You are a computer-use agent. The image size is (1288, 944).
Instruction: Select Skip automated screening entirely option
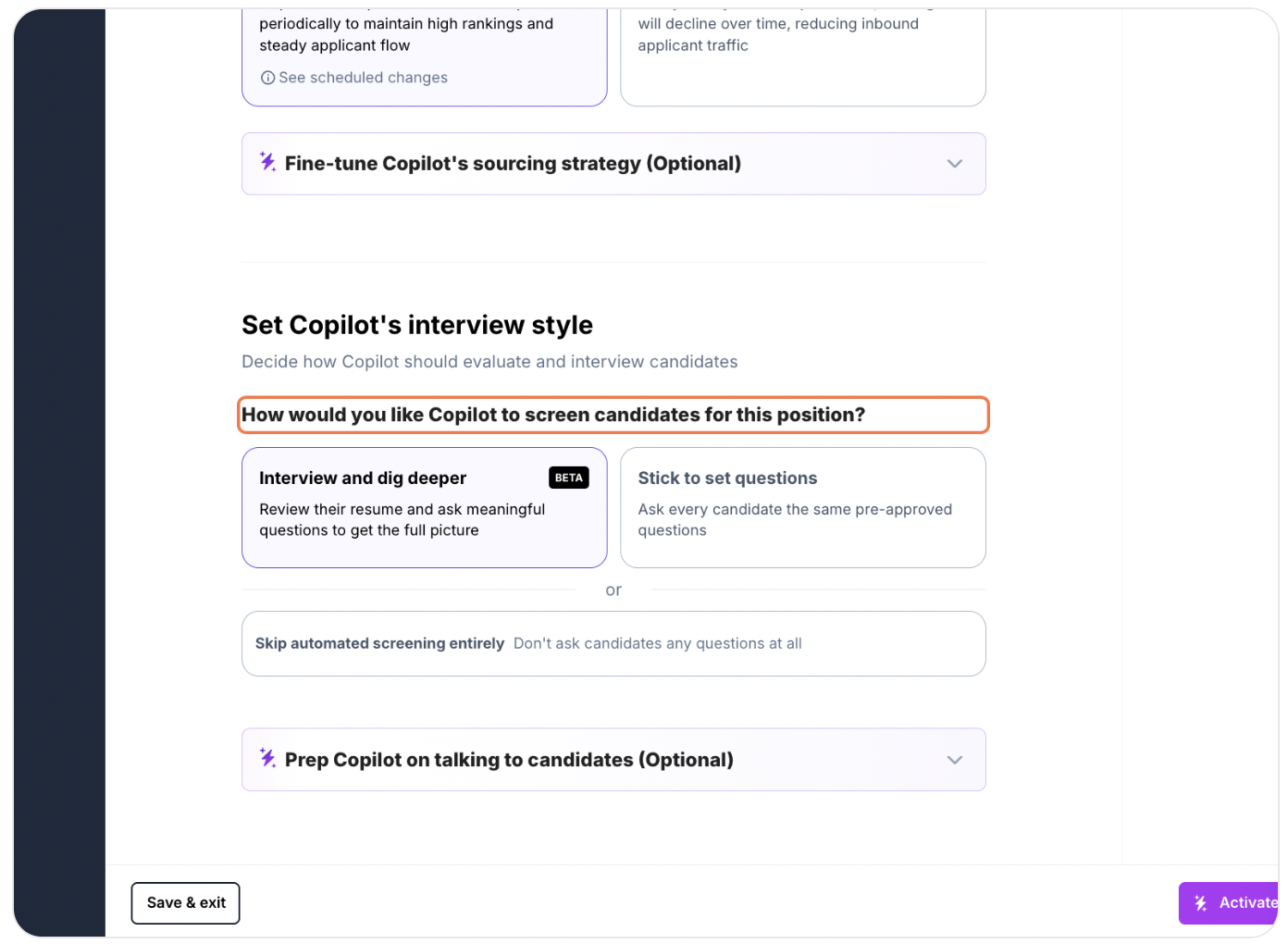(x=613, y=643)
